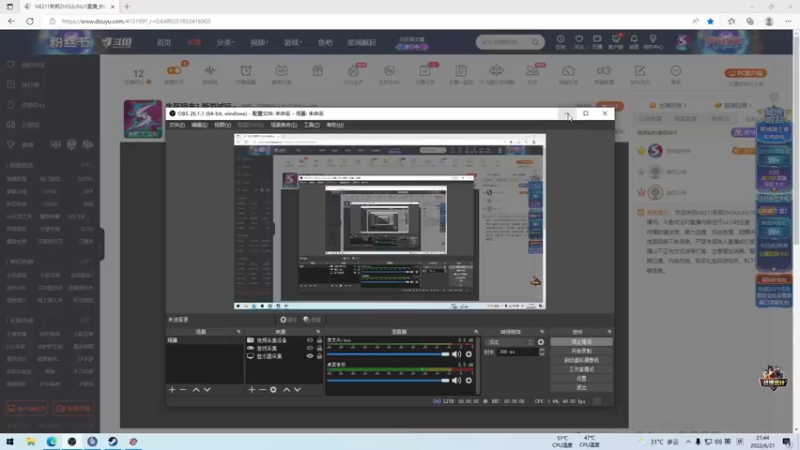
Task: Move source up with arrow in OBS sources toolbar
Action: [x=286, y=389]
